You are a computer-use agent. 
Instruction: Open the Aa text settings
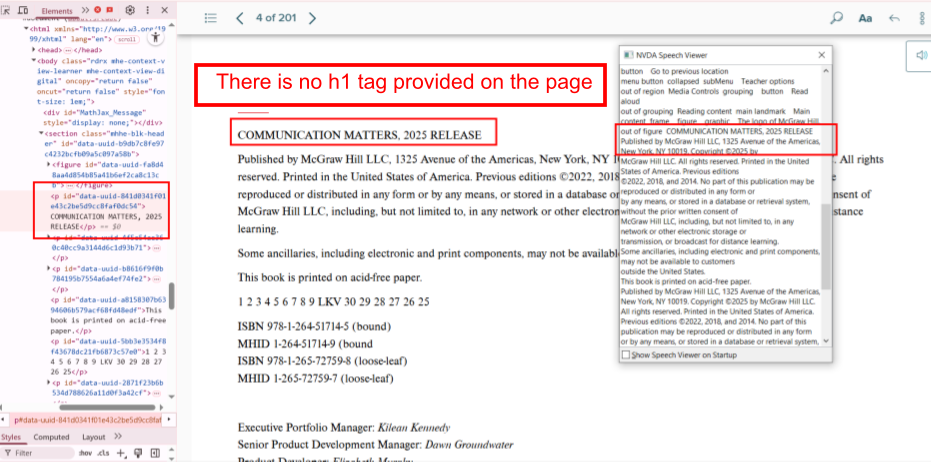(x=865, y=18)
